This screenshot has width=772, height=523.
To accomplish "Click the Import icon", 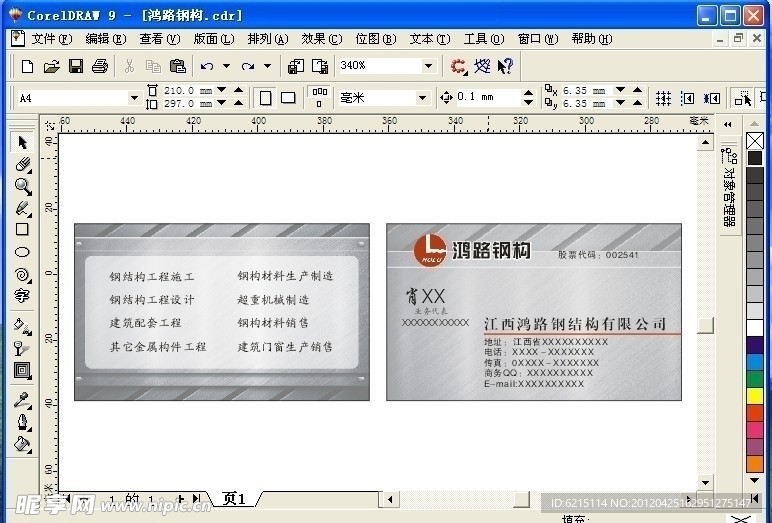I will click(x=295, y=66).
